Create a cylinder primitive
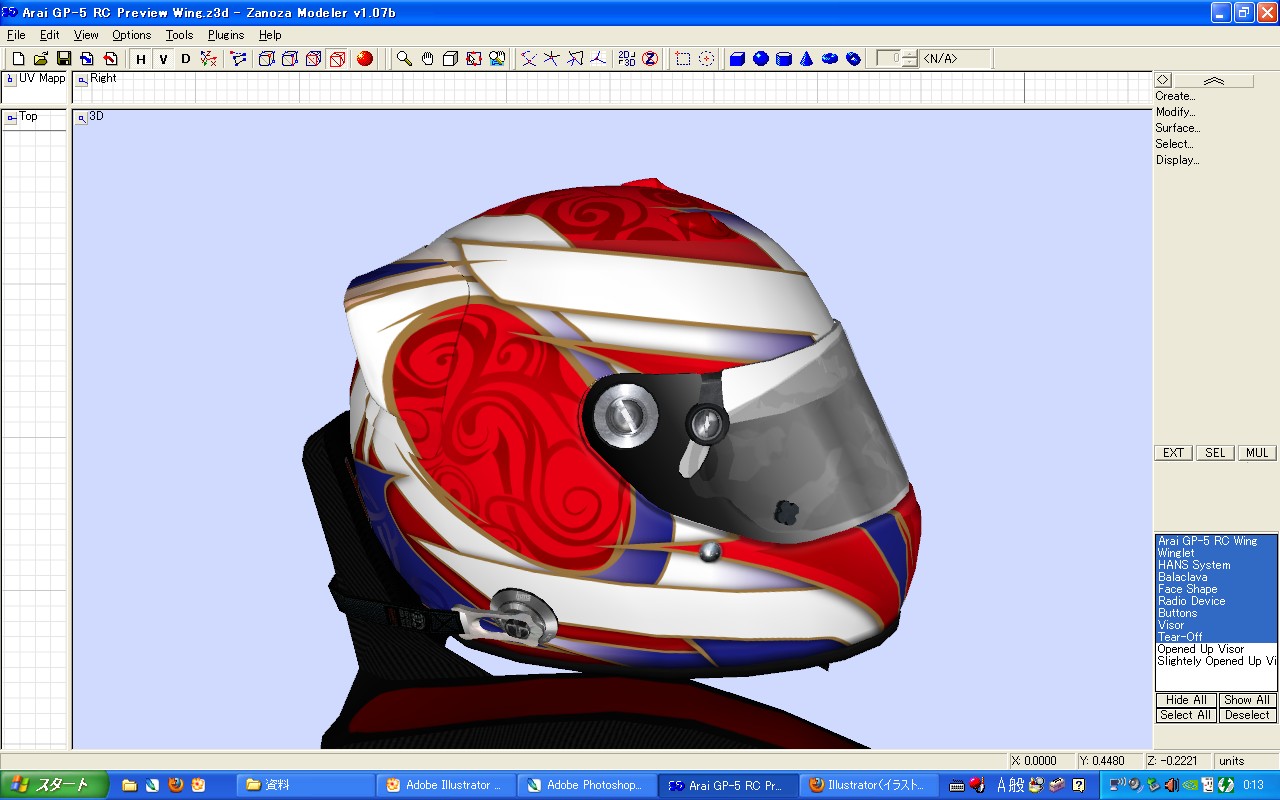The width and height of the screenshot is (1280, 800). [x=783, y=59]
